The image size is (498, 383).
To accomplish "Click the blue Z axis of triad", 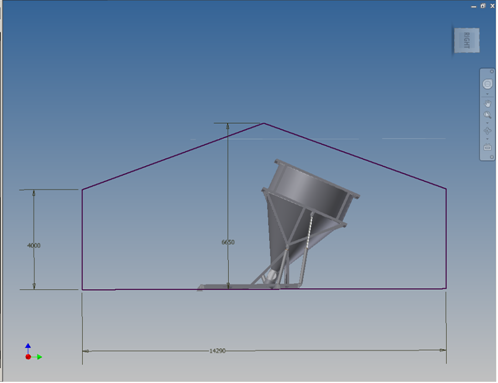I will 28,349.
